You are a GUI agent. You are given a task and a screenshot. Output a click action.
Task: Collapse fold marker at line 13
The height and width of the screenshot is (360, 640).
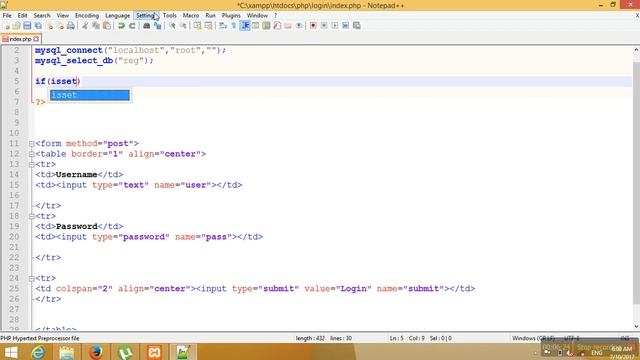[x=31, y=164]
